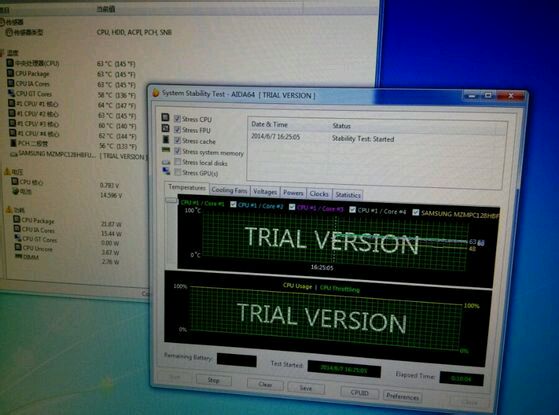Click the icon of CPU Uncore power row
The image size is (559, 415).
pyautogui.click(x=18, y=247)
